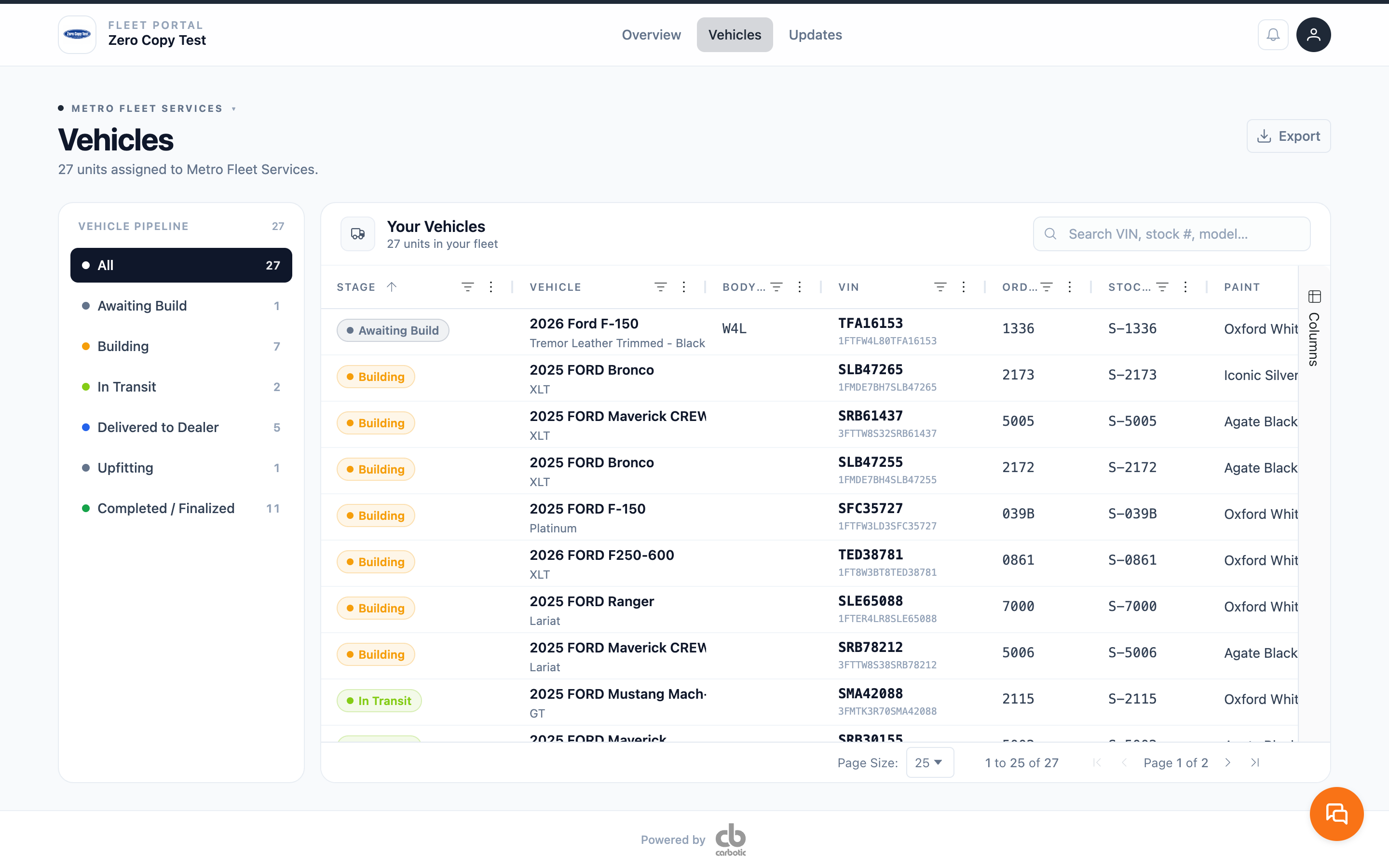Click the Zero Copy Test logo
The image size is (1389, 868).
click(x=77, y=34)
